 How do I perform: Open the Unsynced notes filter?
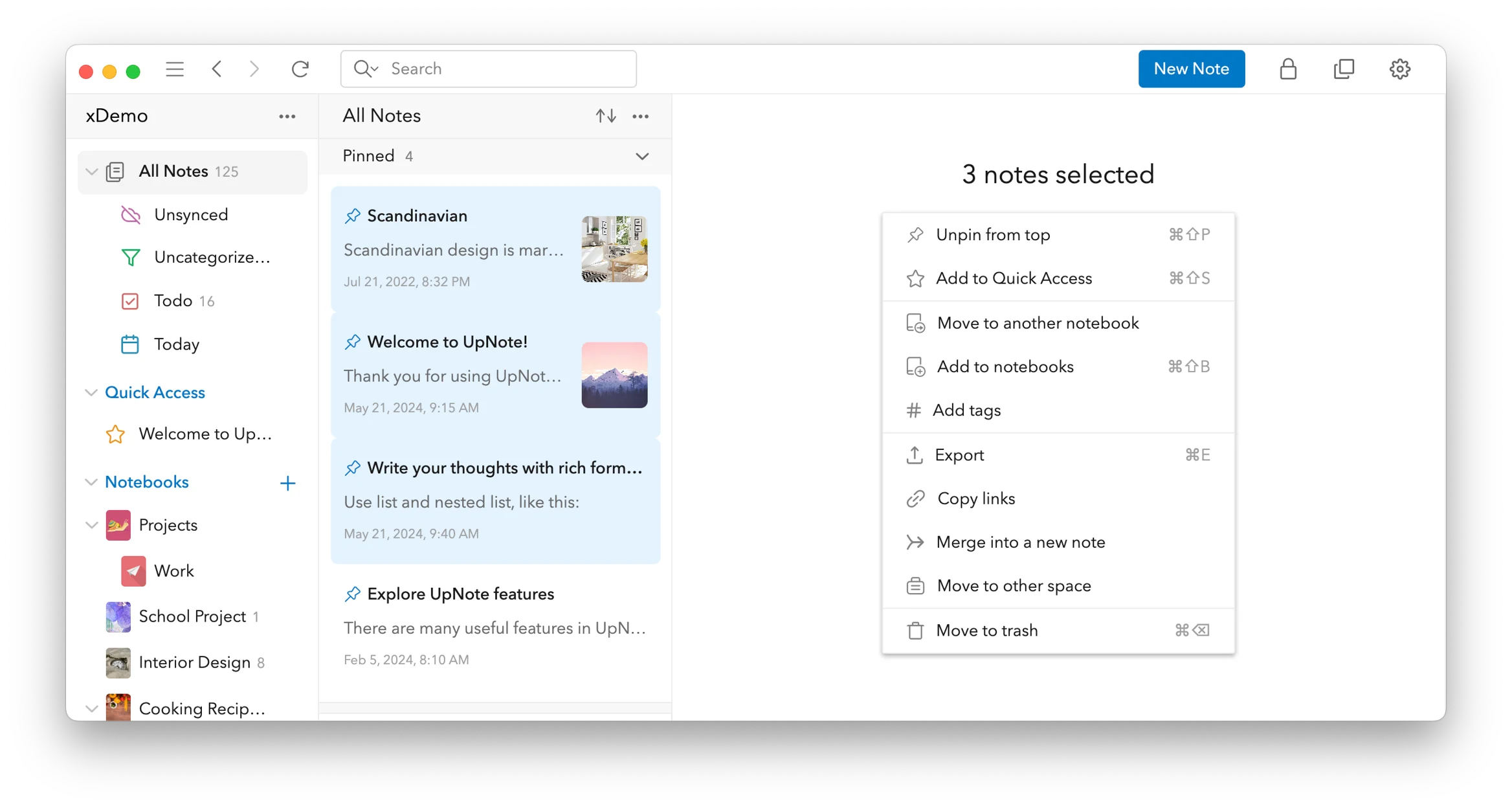(x=190, y=215)
